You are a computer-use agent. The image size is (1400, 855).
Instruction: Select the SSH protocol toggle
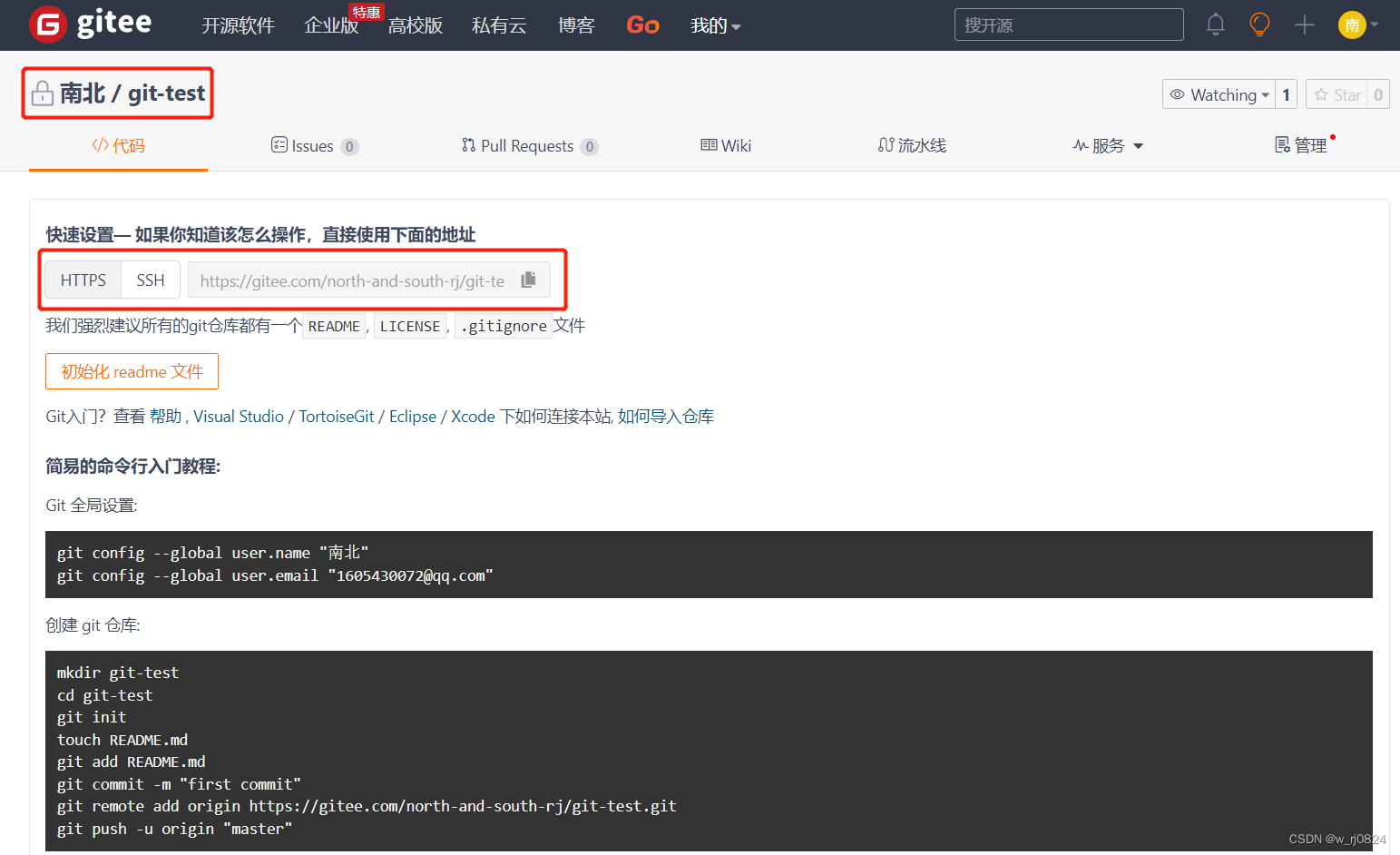[x=151, y=280]
